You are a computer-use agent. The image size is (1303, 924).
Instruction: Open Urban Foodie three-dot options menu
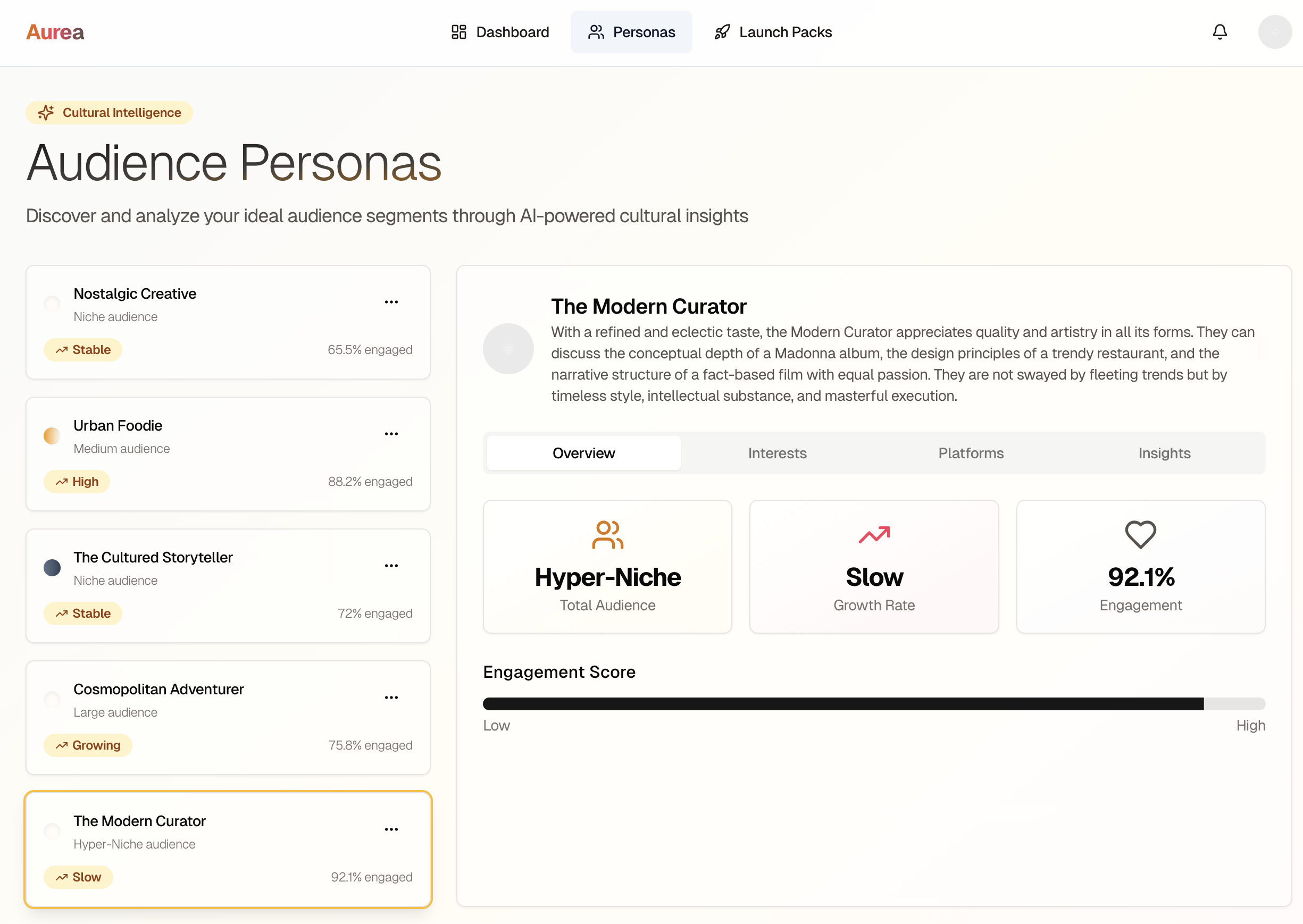point(391,434)
